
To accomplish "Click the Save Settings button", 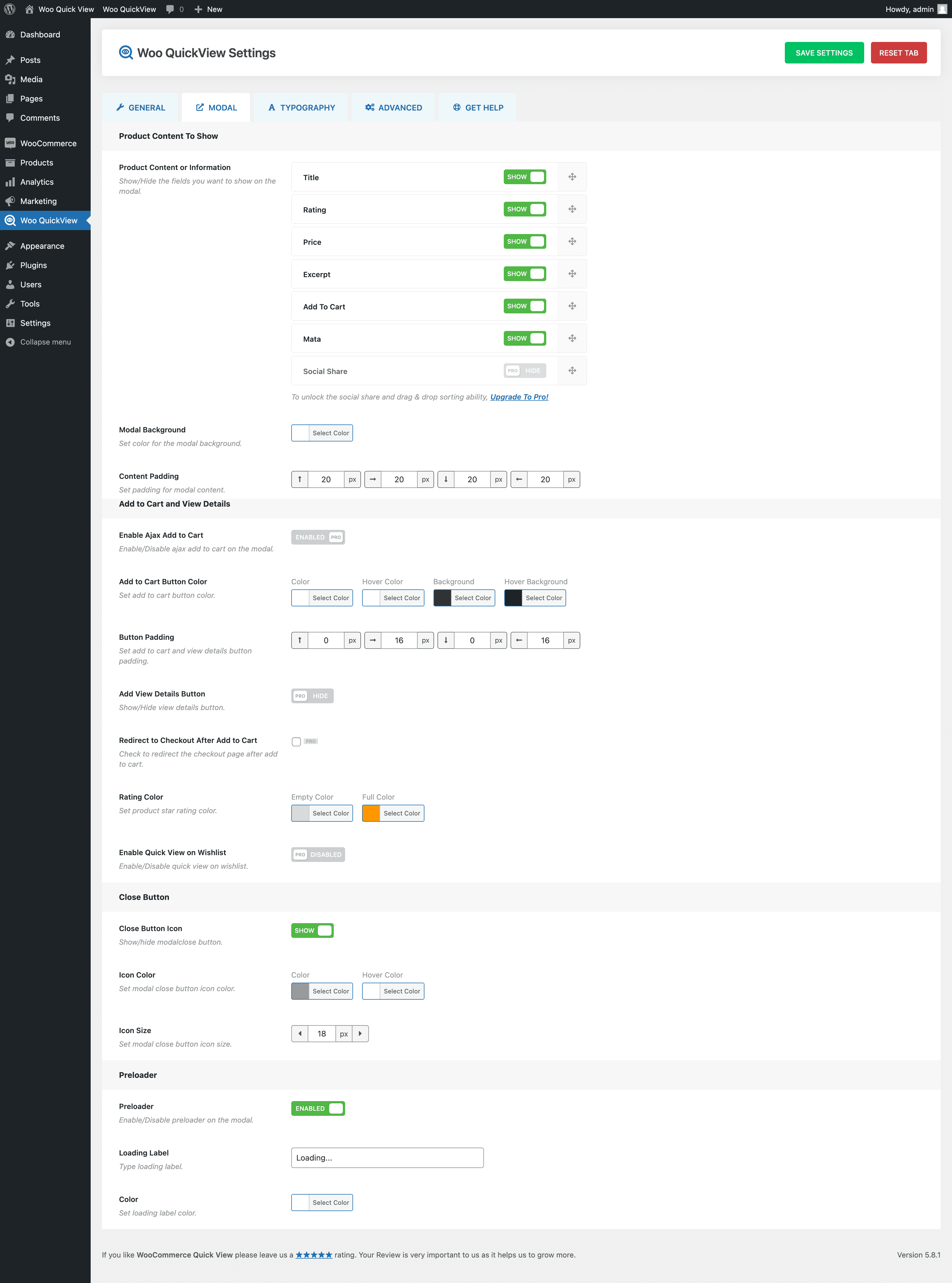I will [x=824, y=53].
